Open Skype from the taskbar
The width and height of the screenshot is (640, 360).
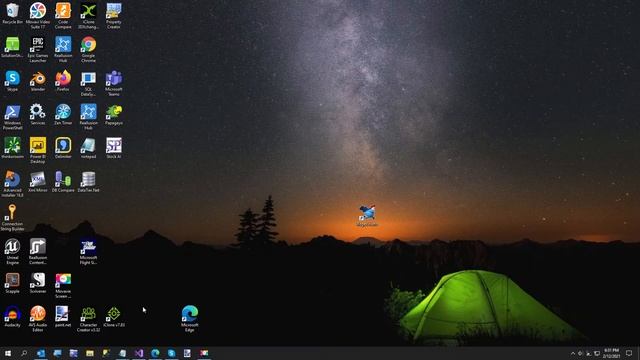[171, 353]
